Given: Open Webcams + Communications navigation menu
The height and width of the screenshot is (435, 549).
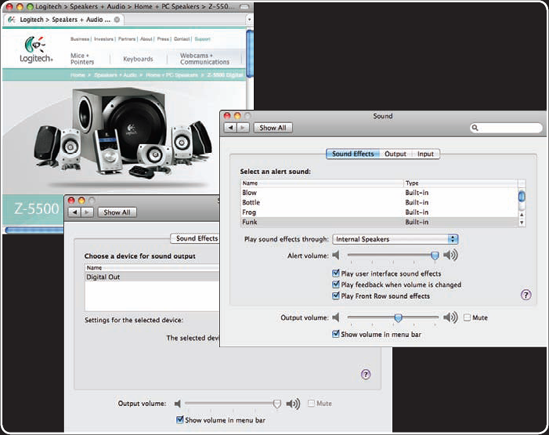Looking at the screenshot, I should 205,58.
